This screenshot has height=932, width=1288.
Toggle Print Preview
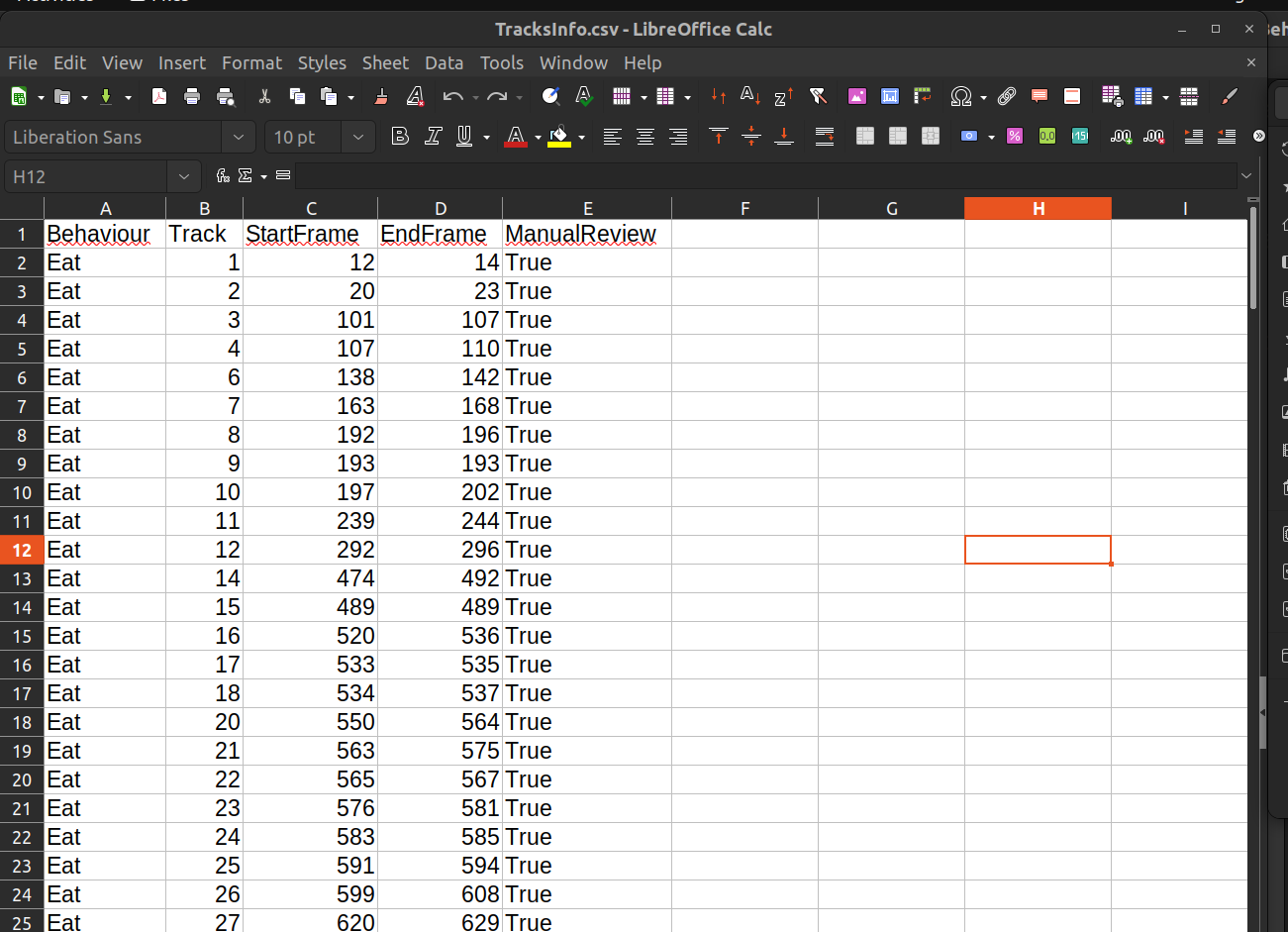(226, 96)
